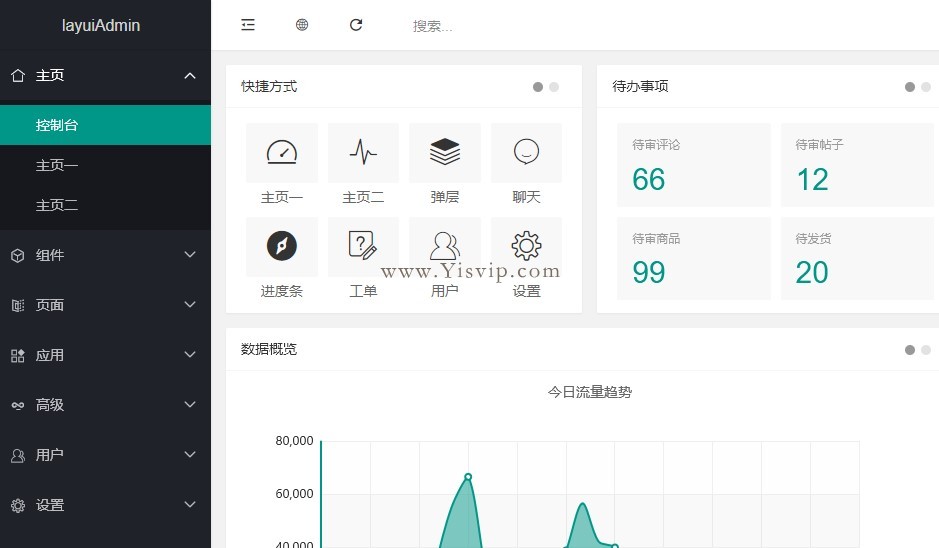This screenshot has height=548, width=939.
Task: Switch to second slide in 快捷方式 card
Action: (554, 87)
